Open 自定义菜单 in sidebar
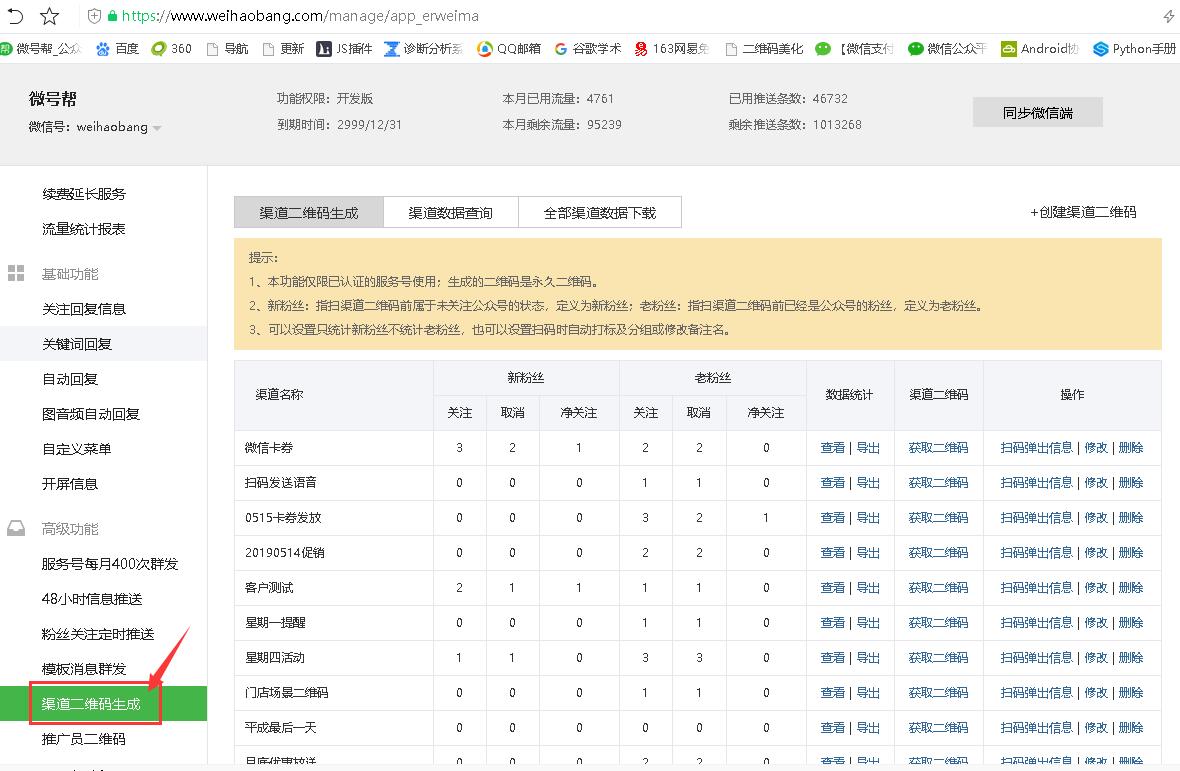The image size is (1180, 771). click(x=77, y=448)
